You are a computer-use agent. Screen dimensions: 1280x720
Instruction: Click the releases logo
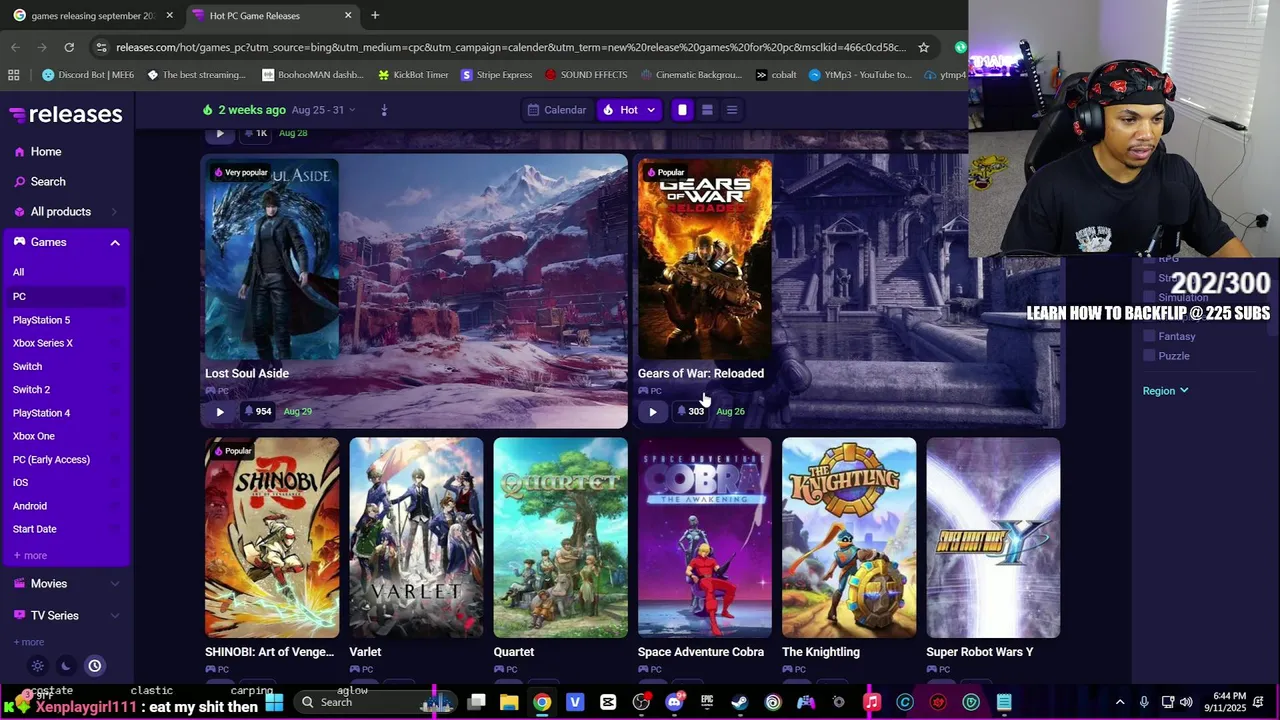click(66, 114)
